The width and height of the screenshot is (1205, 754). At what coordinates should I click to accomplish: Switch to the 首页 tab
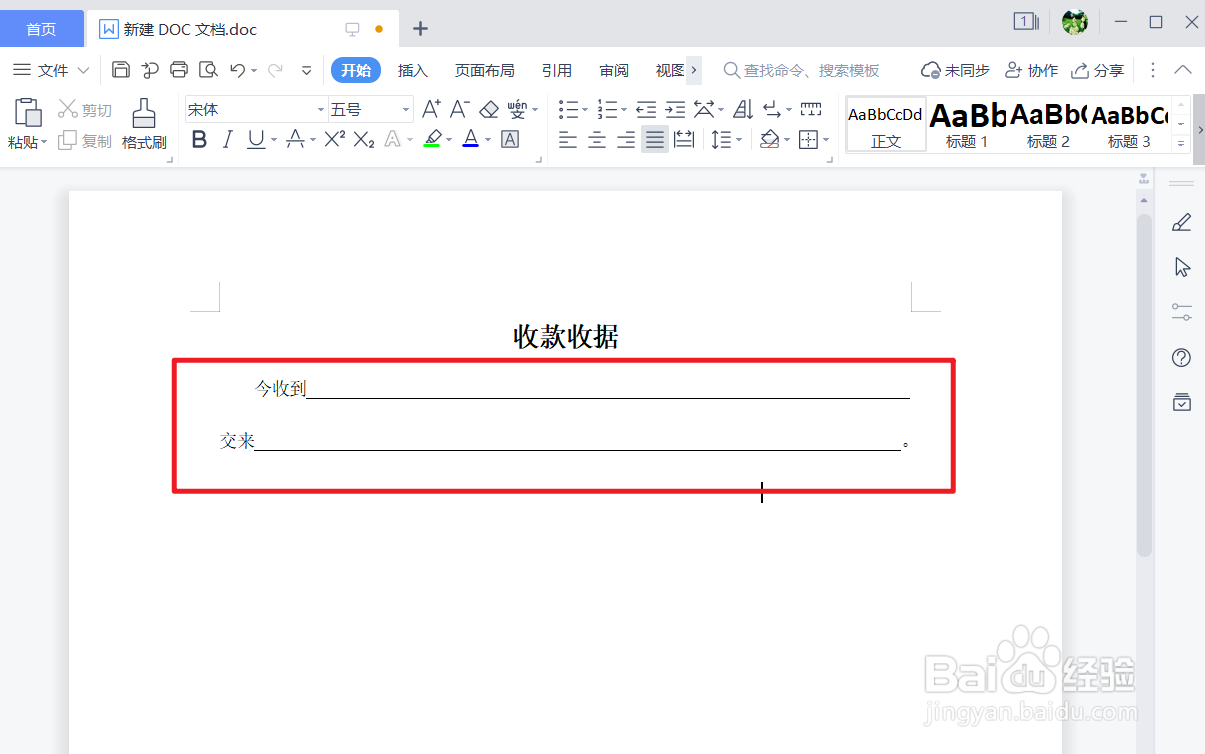(41, 29)
